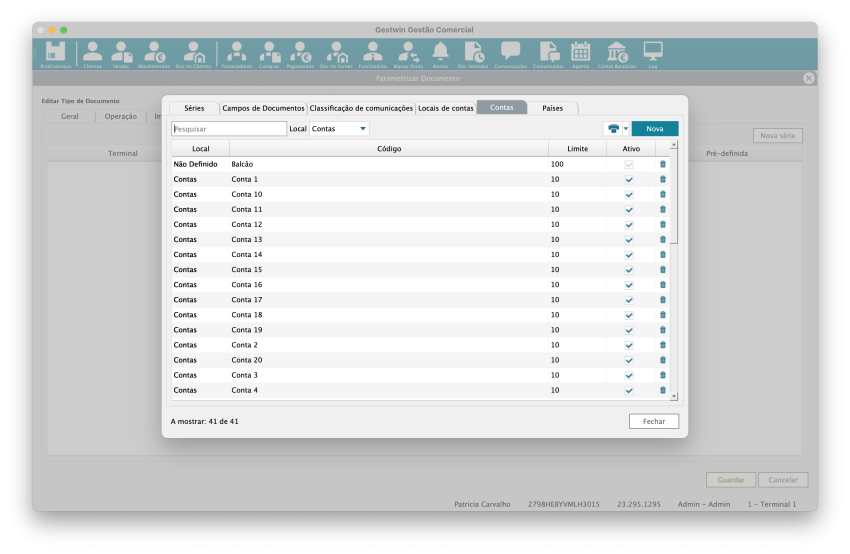
Task: Click the Fechar button
Action: [654, 421]
